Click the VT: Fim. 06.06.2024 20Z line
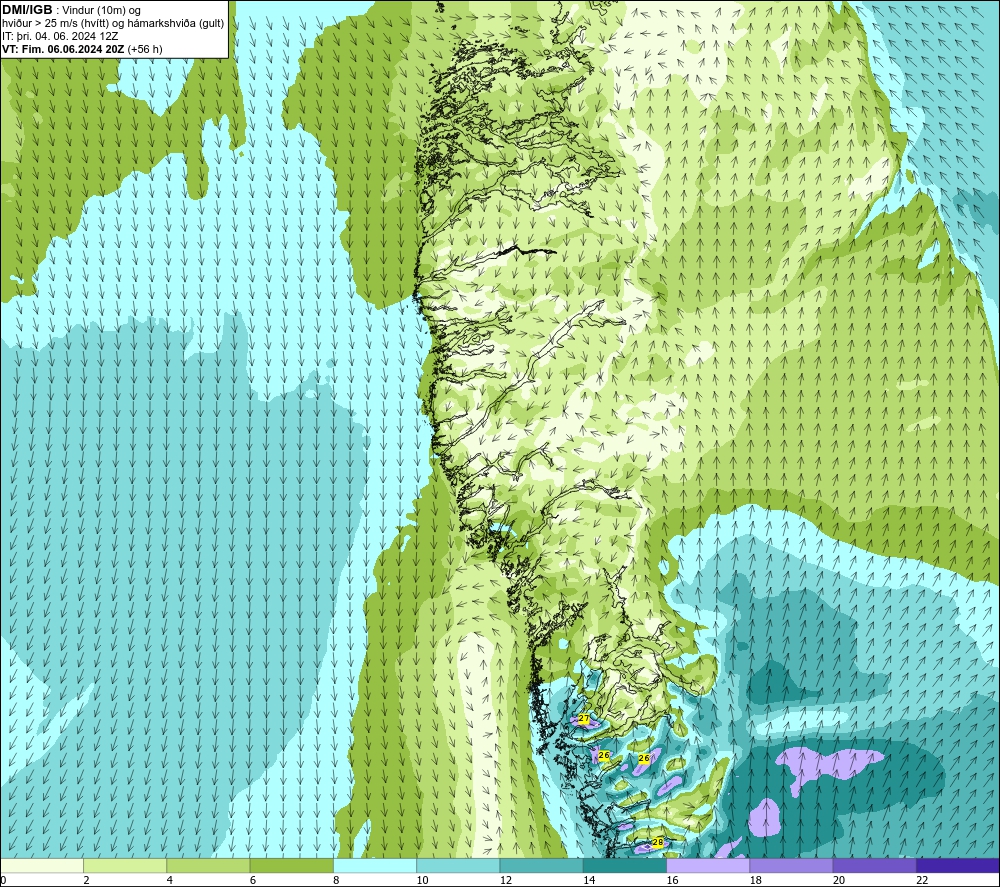The height and width of the screenshot is (887, 1000). point(64,49)
